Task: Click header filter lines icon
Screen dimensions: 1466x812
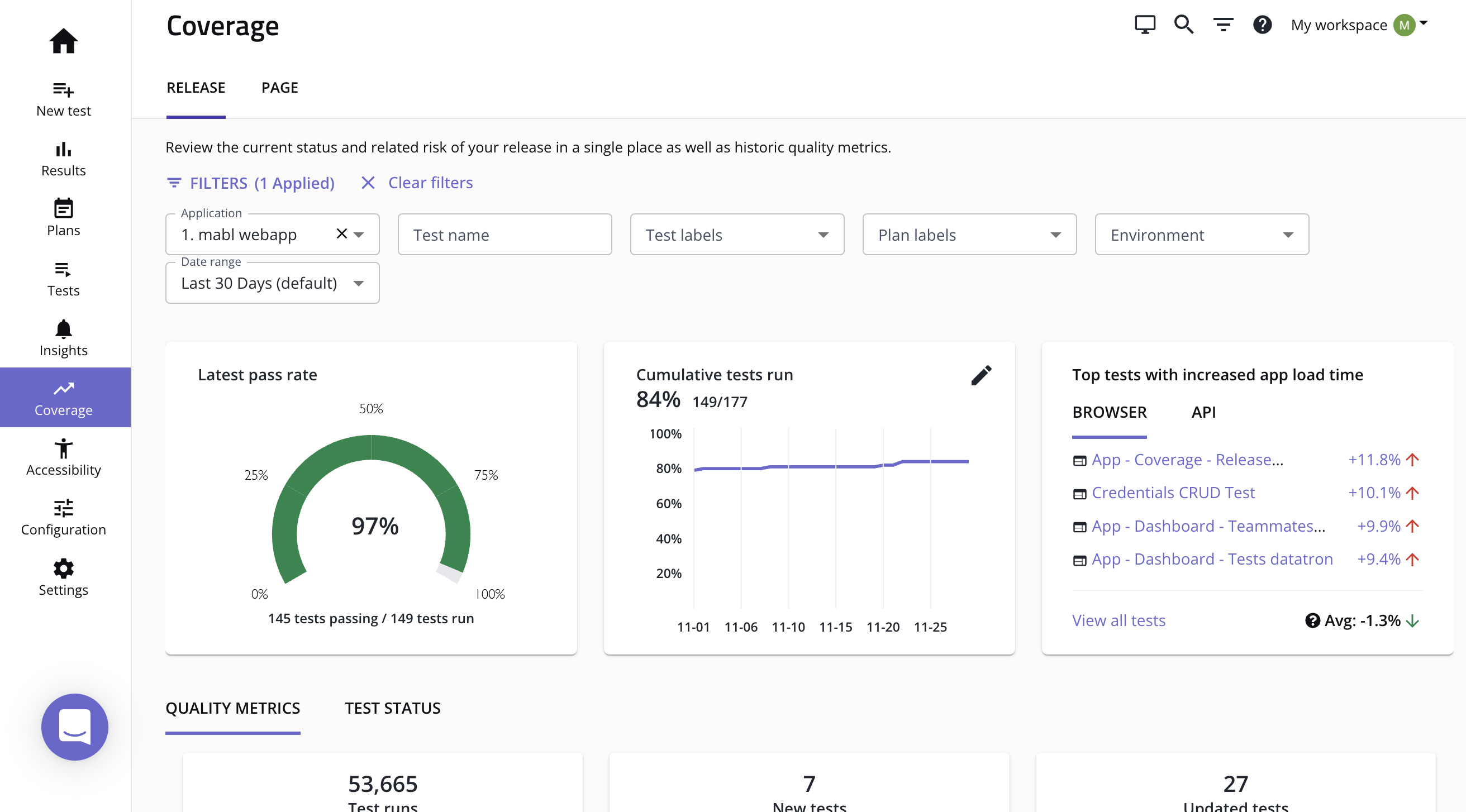Action: (x=1223, y=25)
